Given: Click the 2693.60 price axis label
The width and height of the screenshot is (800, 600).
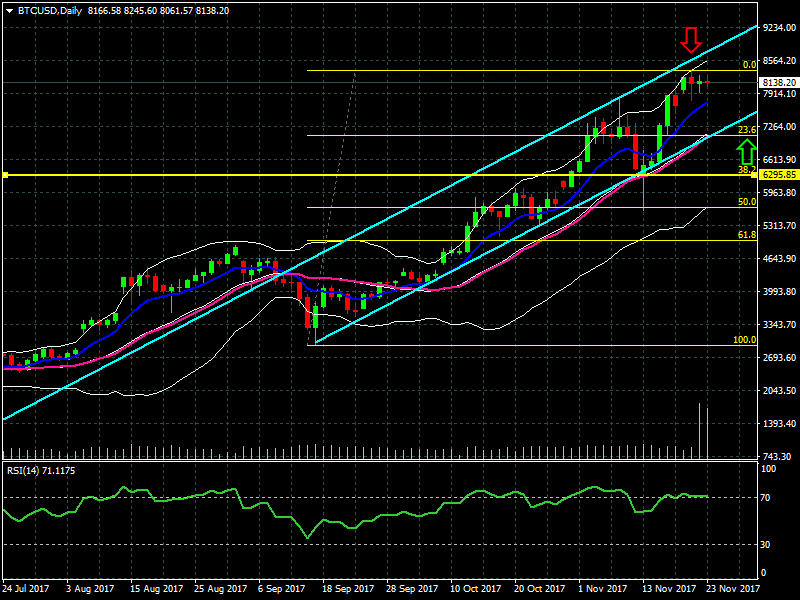Looking at the screenshot, I should pyautogui.click(x=779, y=358).
